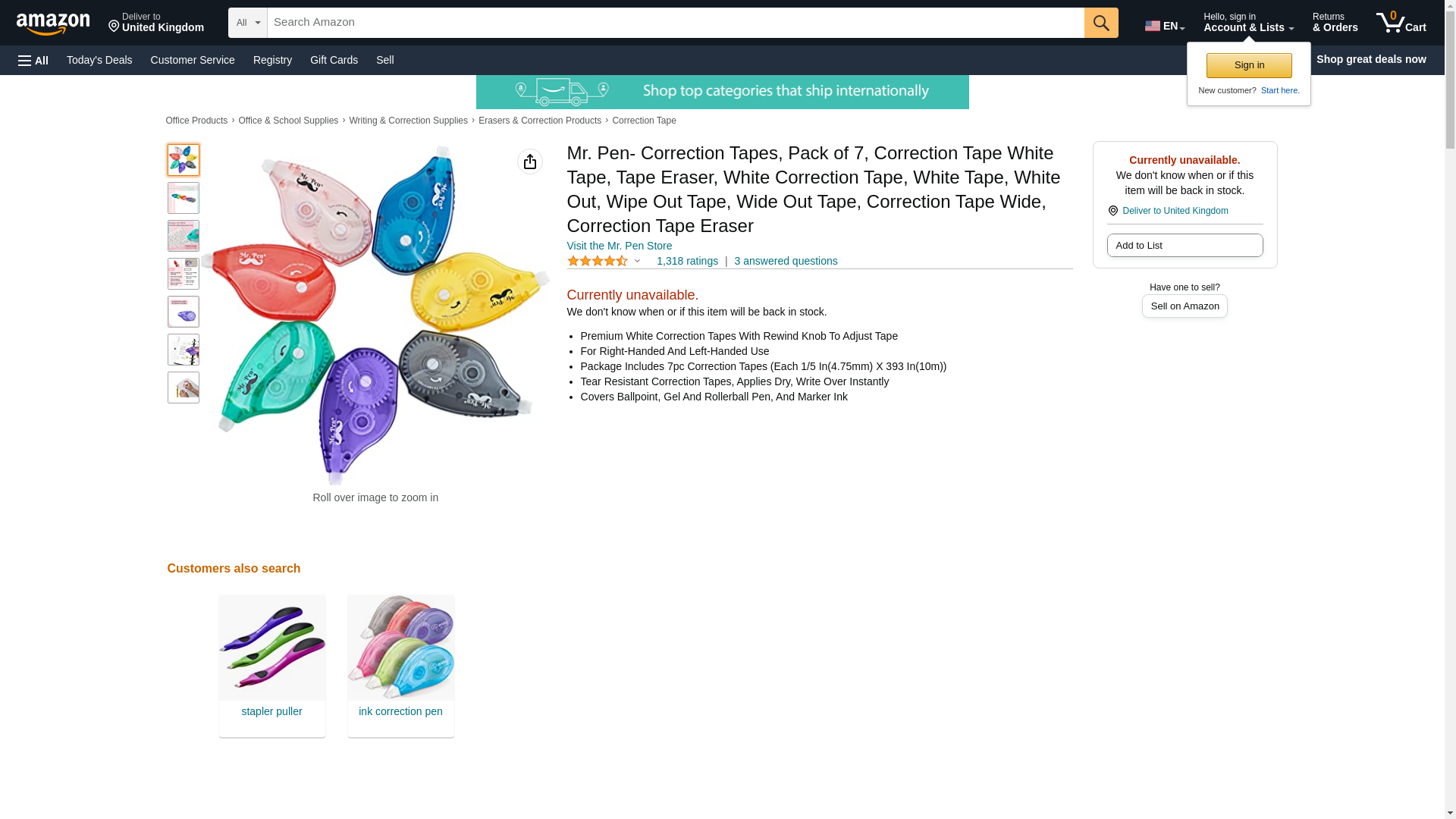Go to Customer Service menu item

[x=193, y=60]
